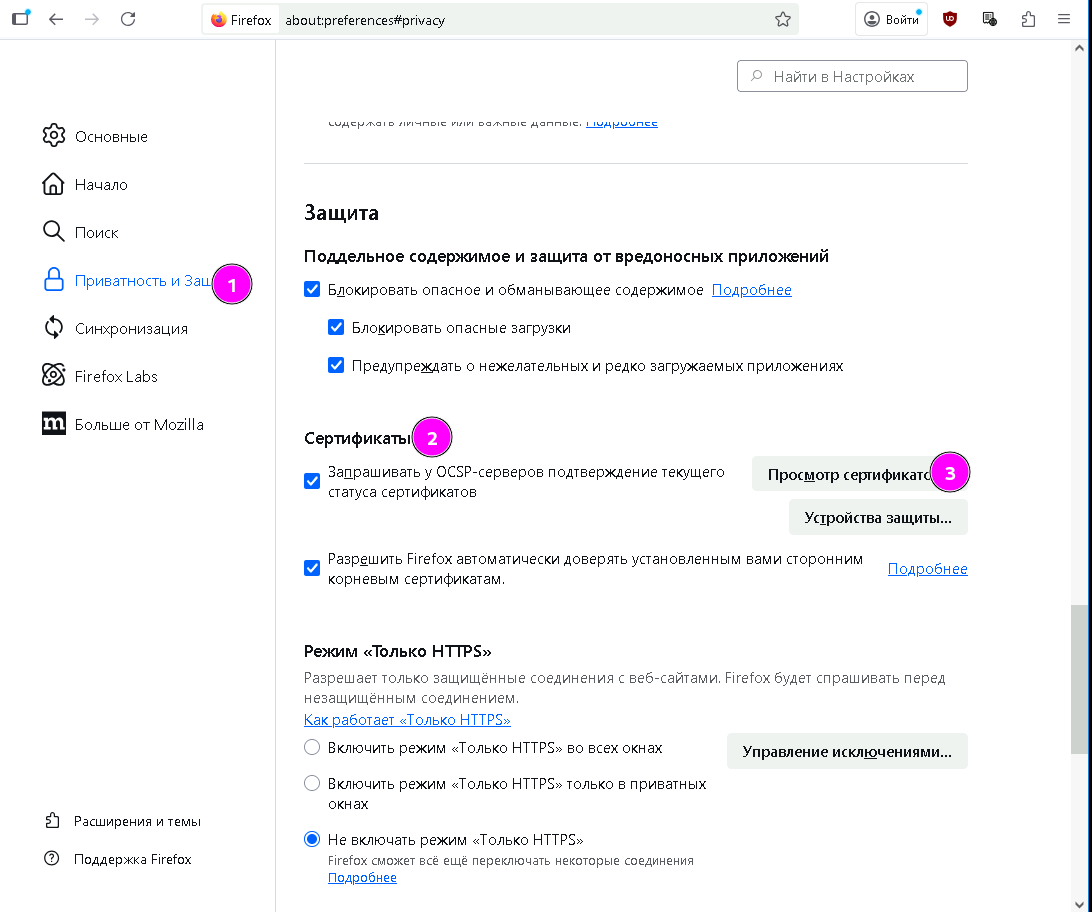Click the vertical page scrollbar thumb

click(x=1077, y=680)
